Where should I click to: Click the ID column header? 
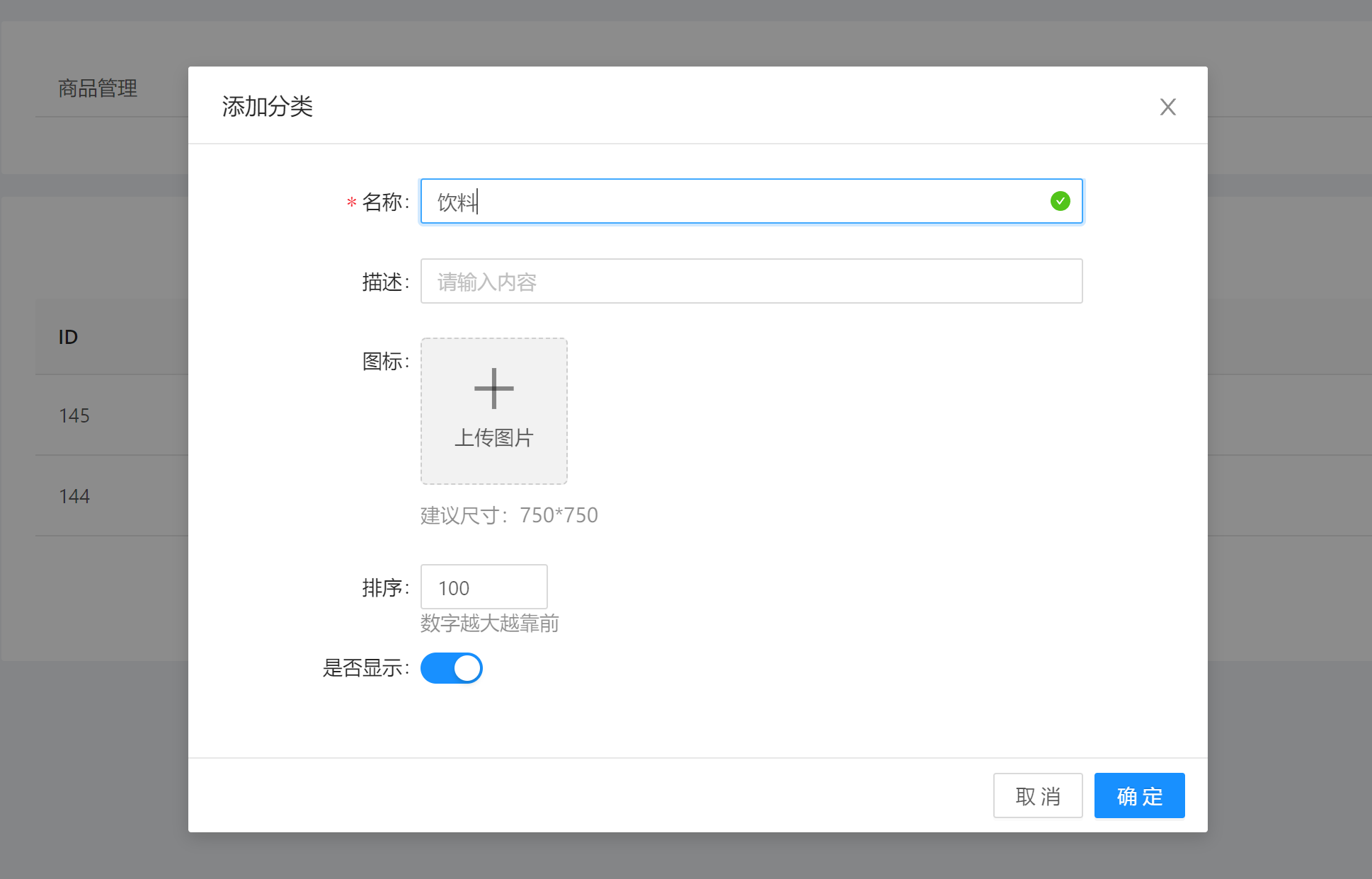point(68,337)
